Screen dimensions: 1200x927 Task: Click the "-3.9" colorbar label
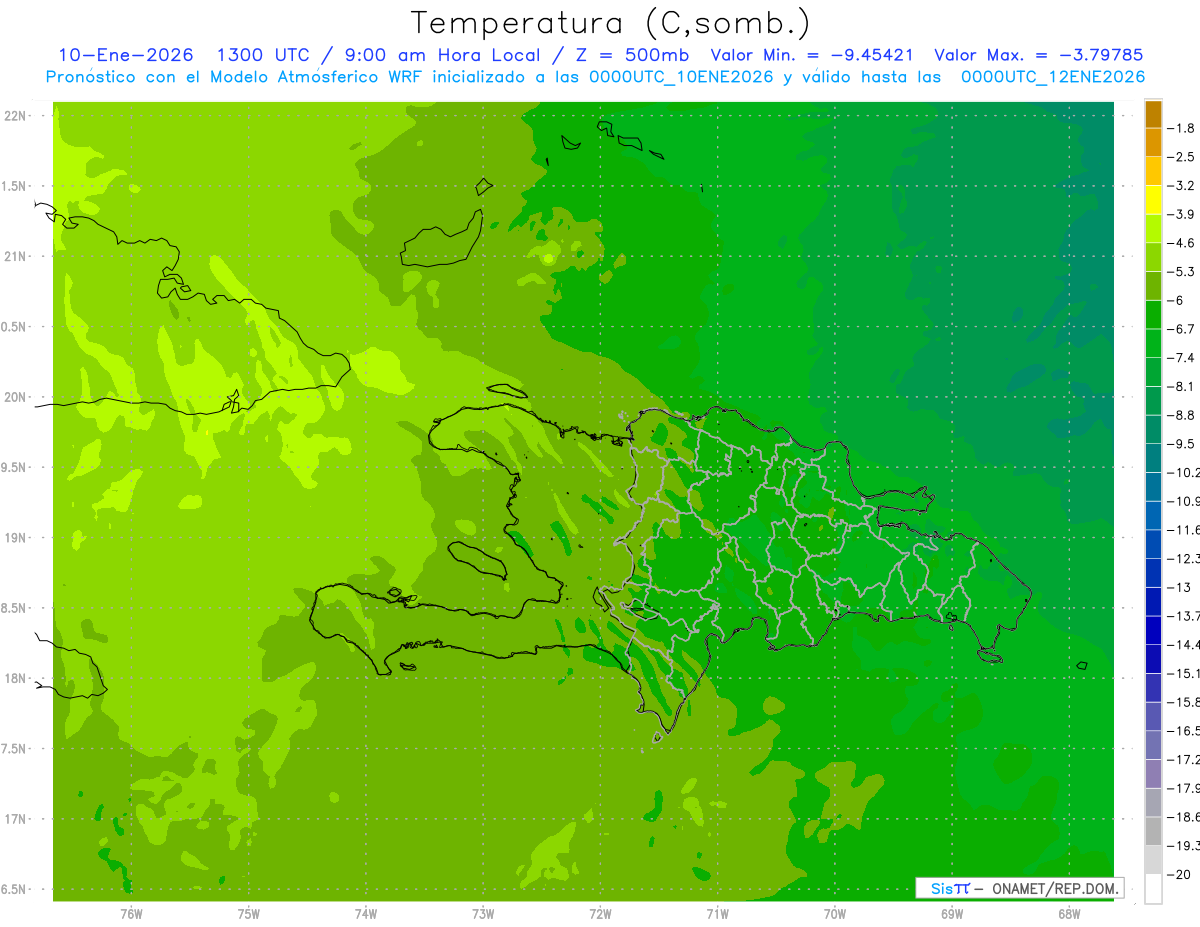click(1180, 214)
